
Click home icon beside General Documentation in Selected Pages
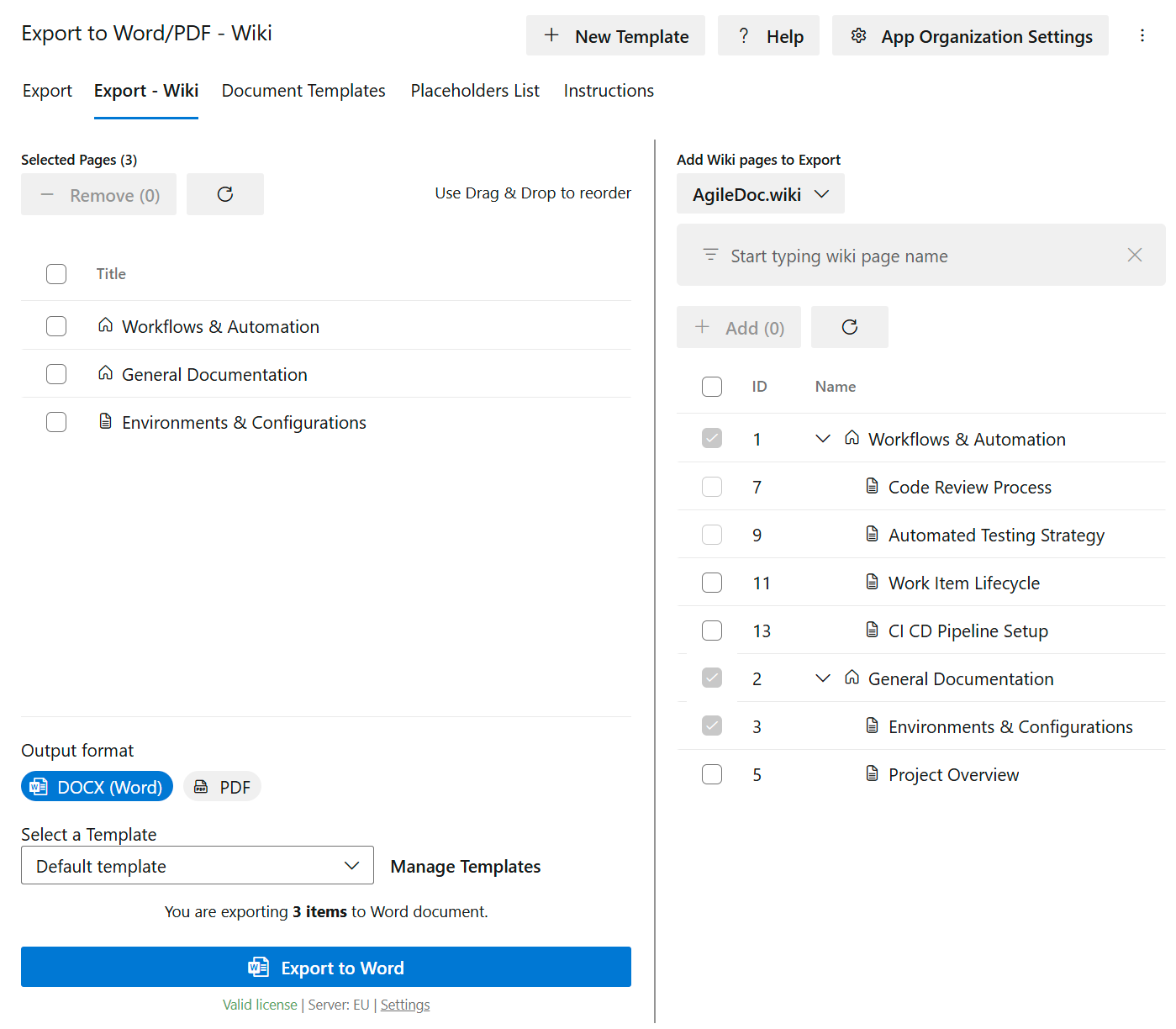click(105, 373)
